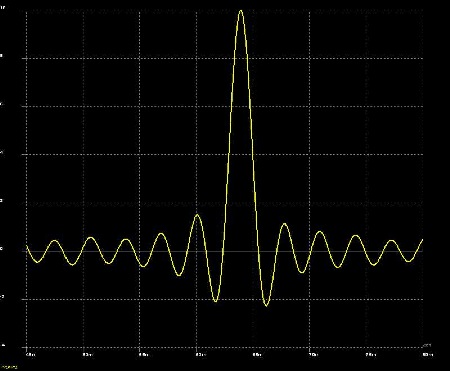Click the fifth x-axis tick label from left

click(257, 354)
